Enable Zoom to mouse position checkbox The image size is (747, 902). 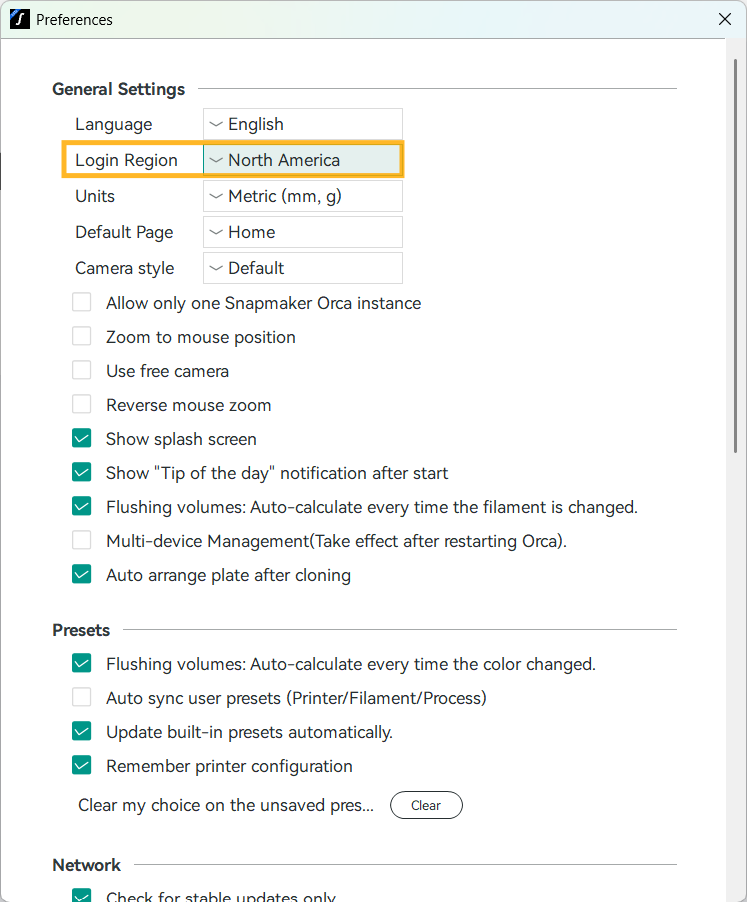click(x=82, y=337)
